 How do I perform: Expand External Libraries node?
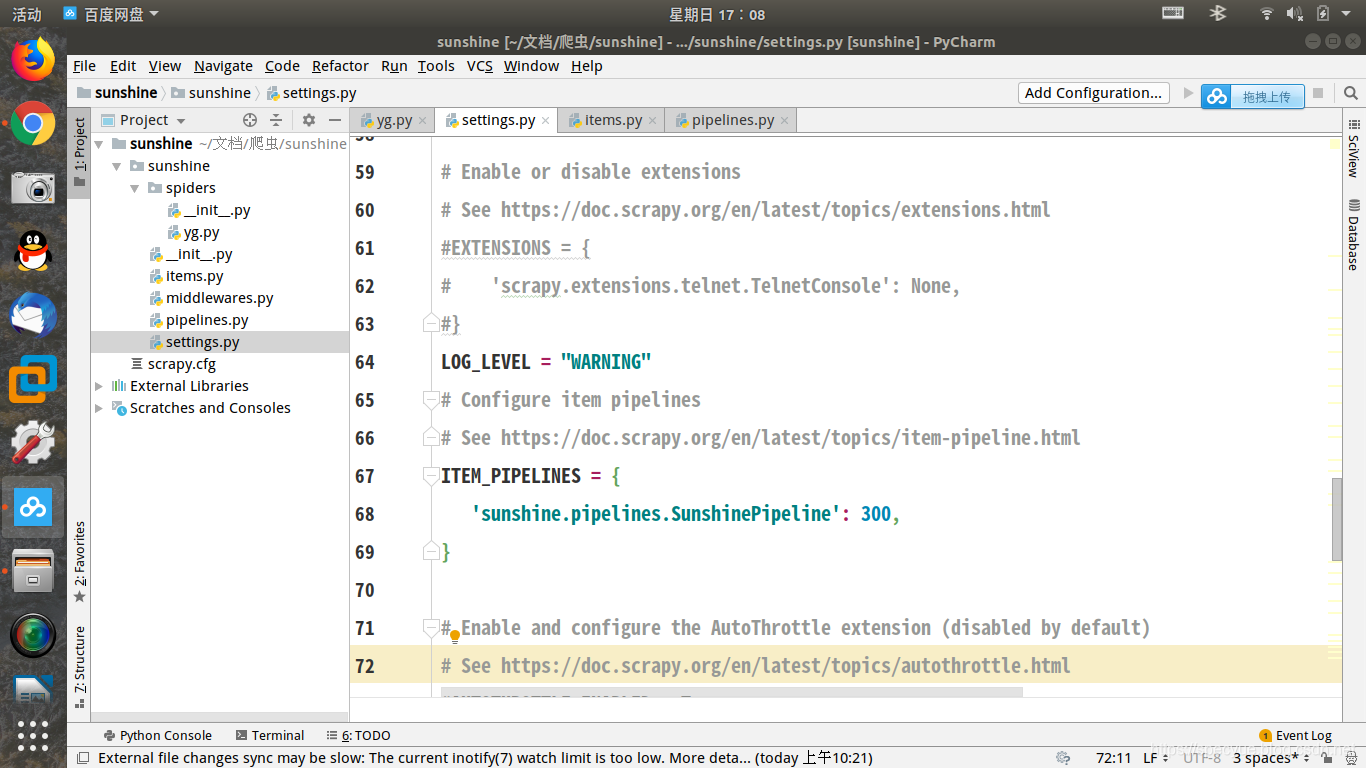[x=99, y=386]
